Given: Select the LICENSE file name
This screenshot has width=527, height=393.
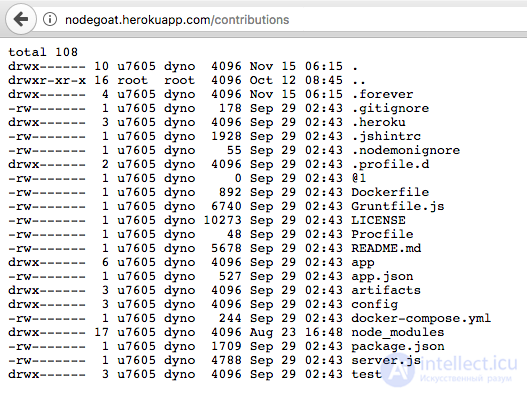Looking at the screenshot, I should click(x=378, y=220).
